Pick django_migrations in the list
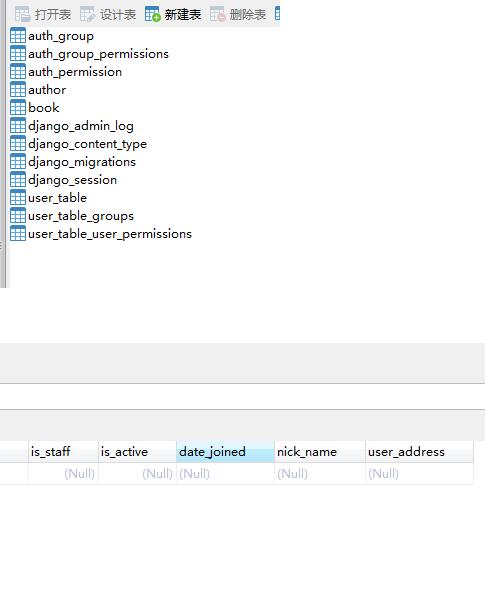Screen dimensions: 486x611 (82, 162)
